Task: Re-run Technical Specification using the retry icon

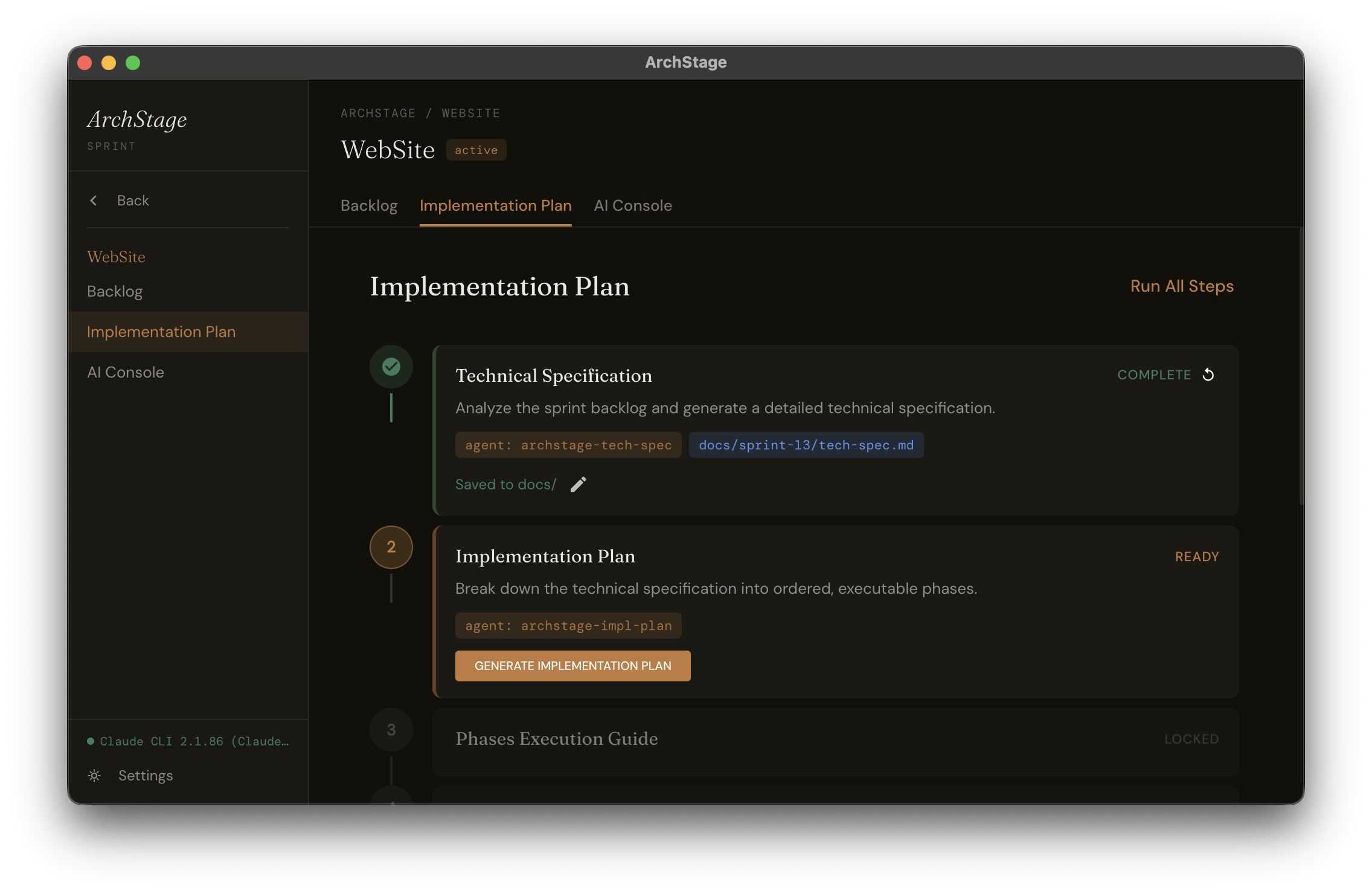Action: pos(1208,375)
